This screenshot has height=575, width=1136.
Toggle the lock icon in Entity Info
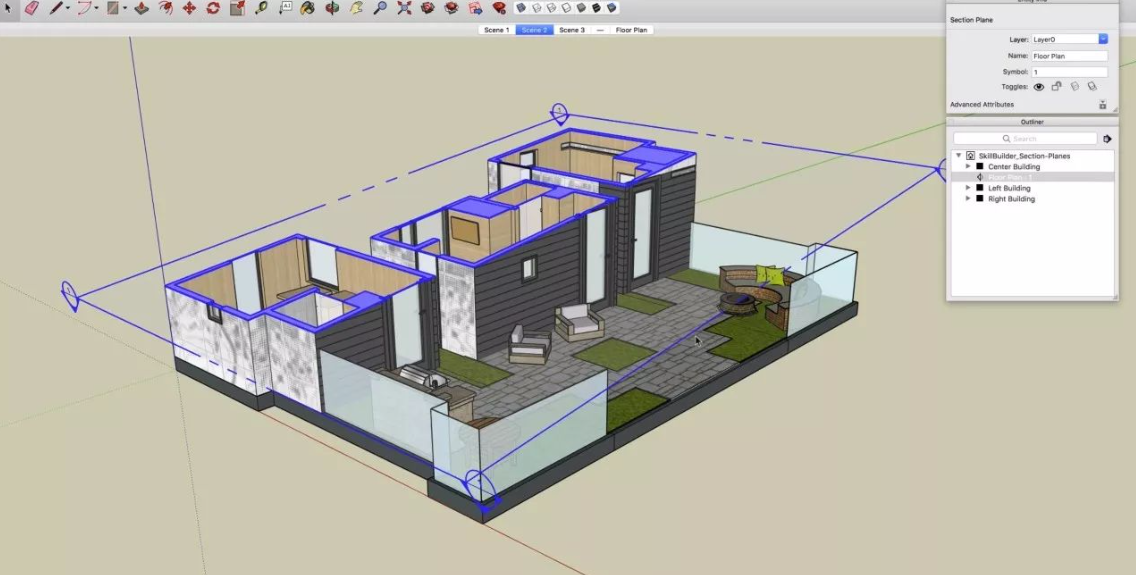[1056, 87]
